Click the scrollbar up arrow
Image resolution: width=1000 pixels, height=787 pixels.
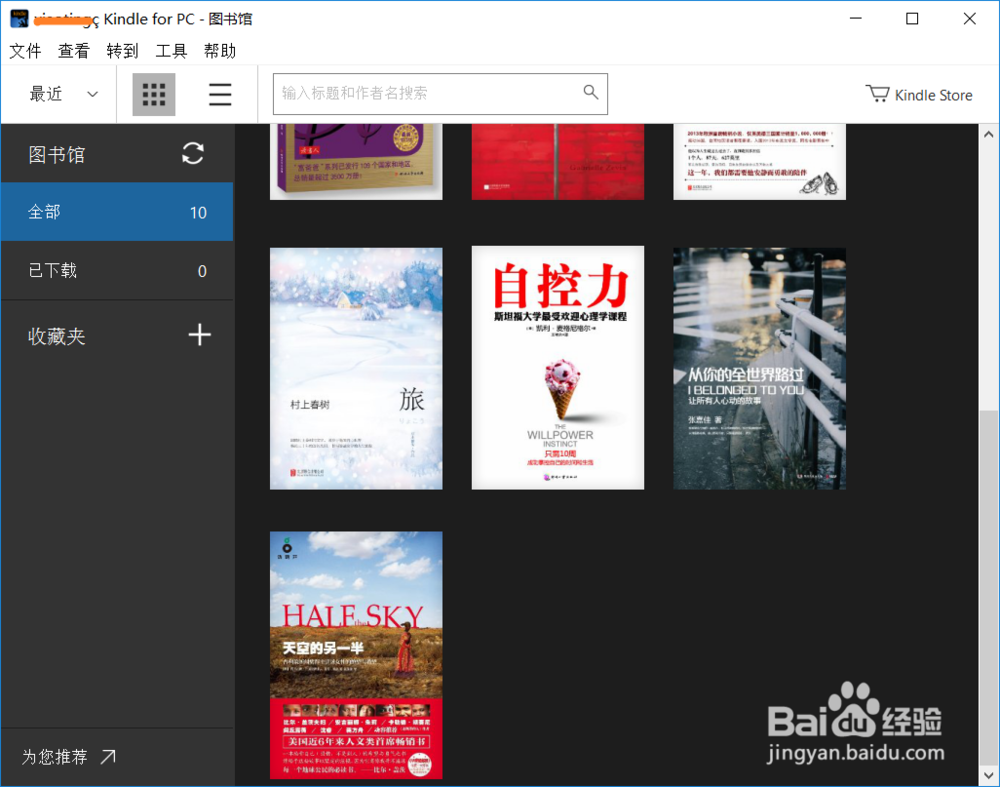(x=989, y=135)
